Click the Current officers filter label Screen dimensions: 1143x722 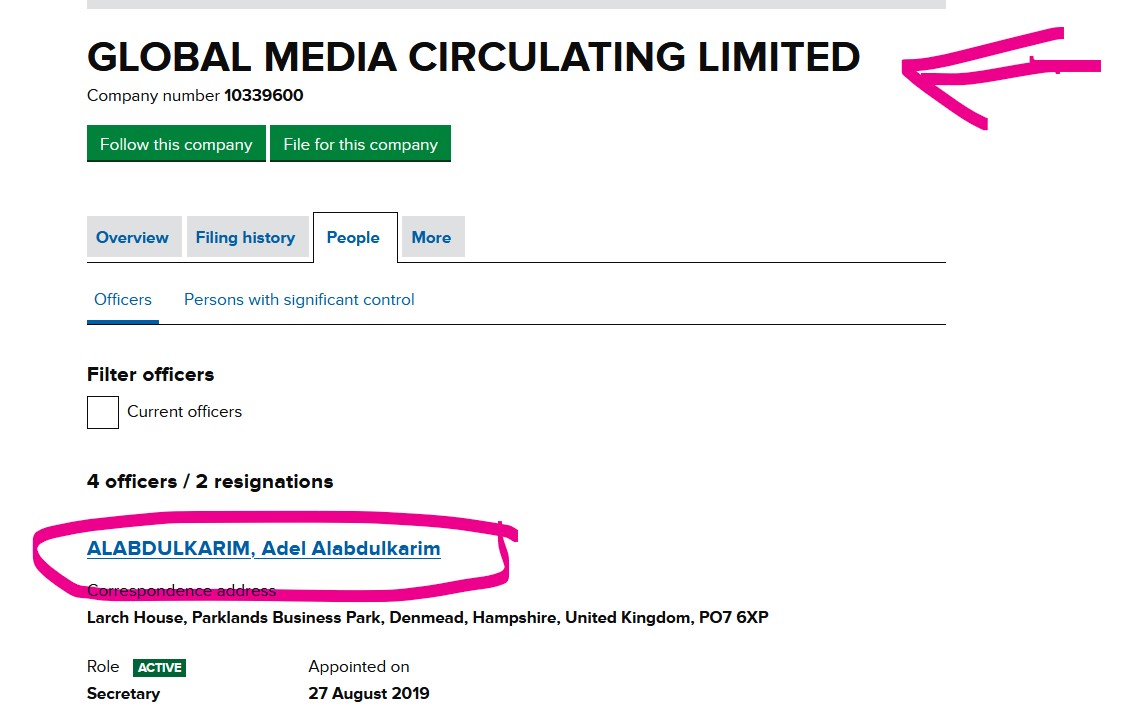pos(184,411)
